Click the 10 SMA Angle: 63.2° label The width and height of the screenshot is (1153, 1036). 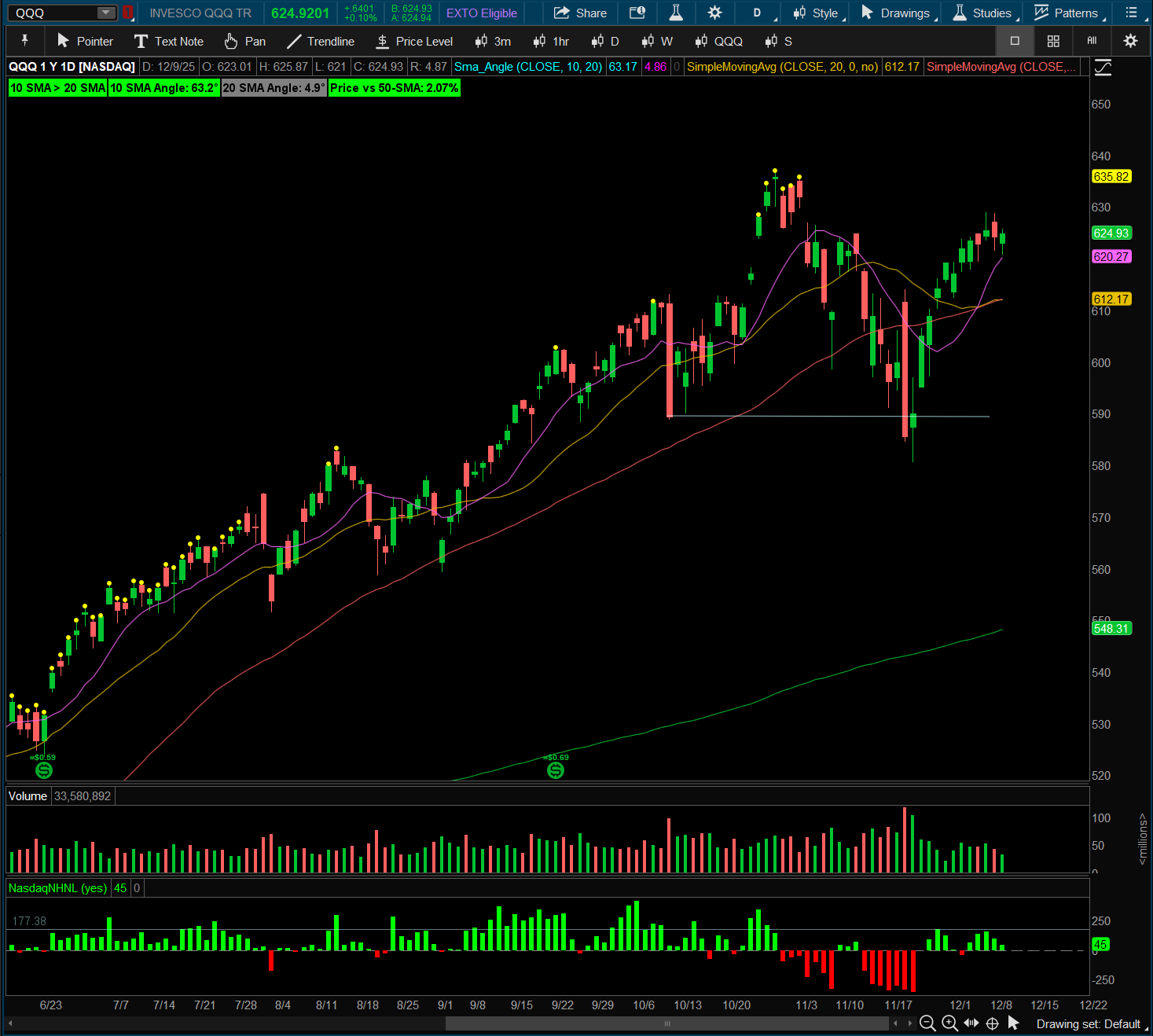164,88
